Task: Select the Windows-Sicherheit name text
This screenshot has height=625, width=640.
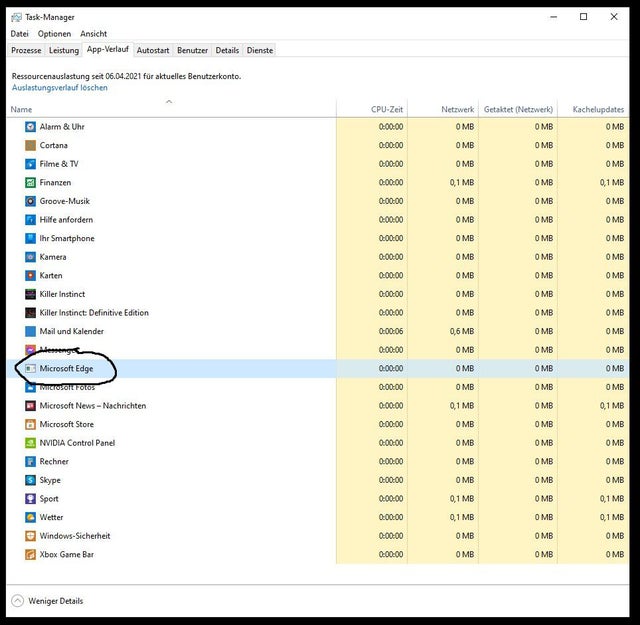Action: pyautogui.click(x=75, y=536)
